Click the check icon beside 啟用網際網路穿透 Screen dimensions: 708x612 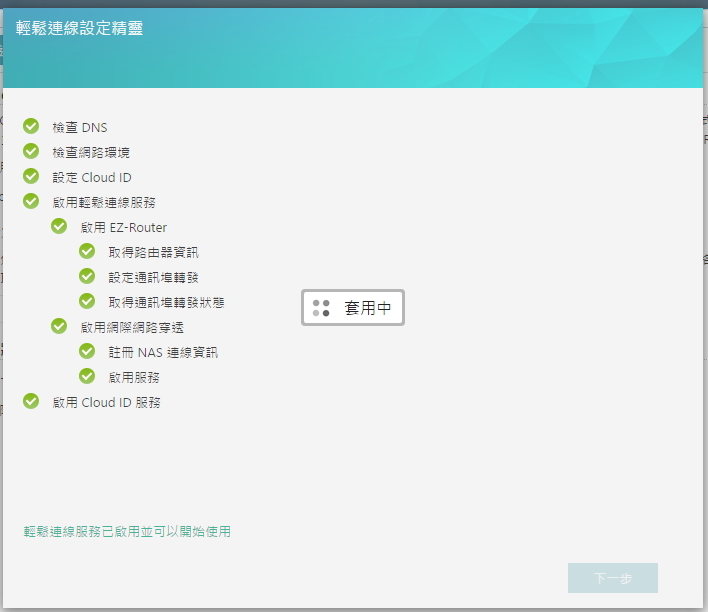(x=59, y=326)
